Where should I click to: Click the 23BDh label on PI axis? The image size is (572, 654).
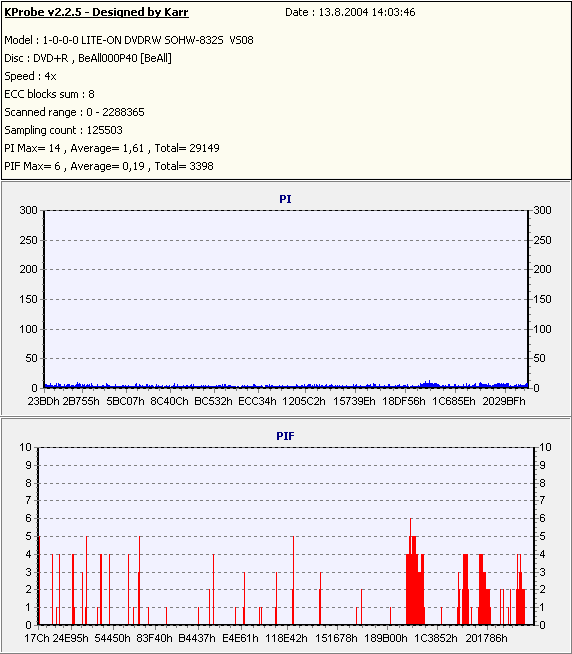[43, 401]
